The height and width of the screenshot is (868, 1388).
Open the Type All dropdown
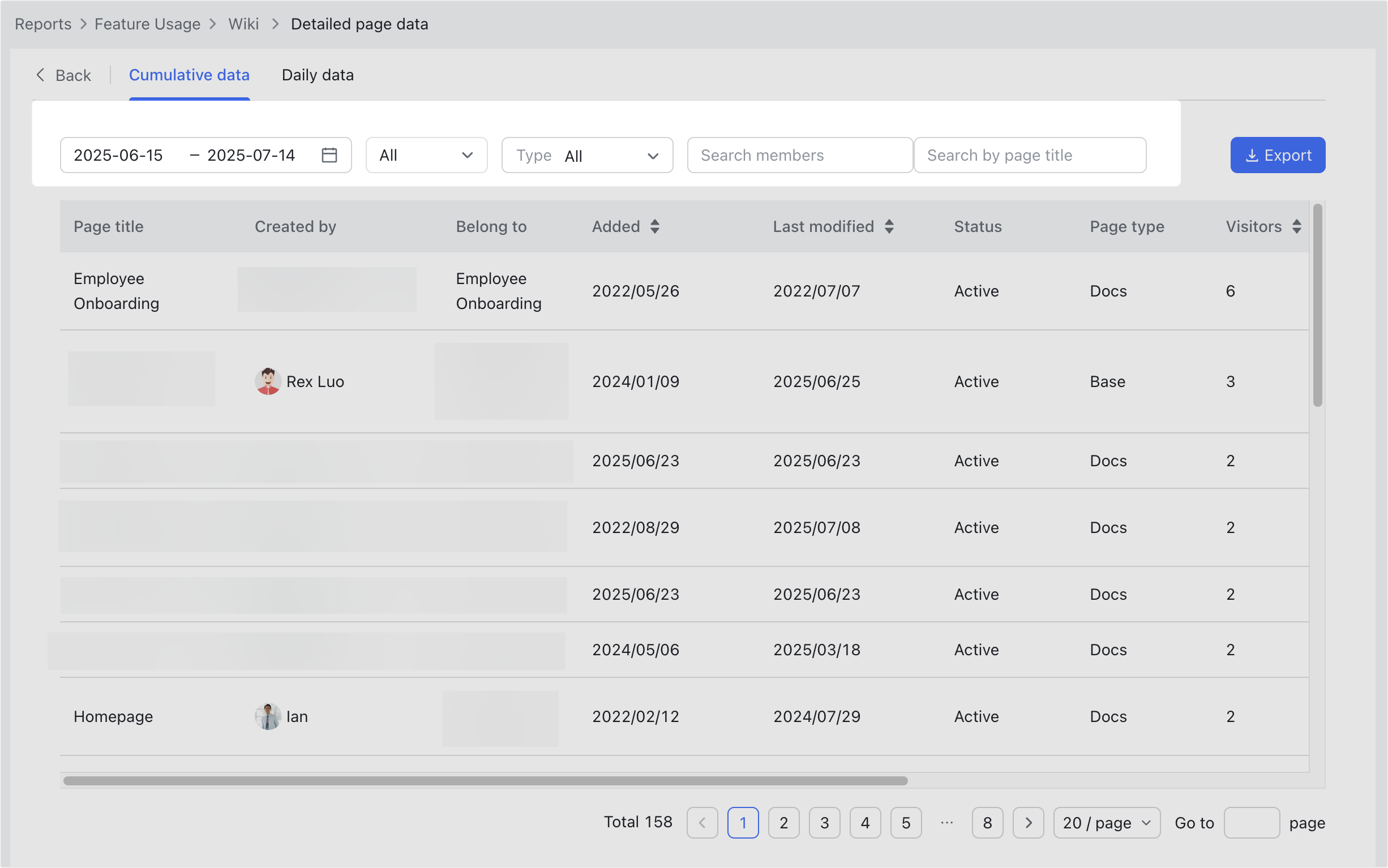point(587,155)
